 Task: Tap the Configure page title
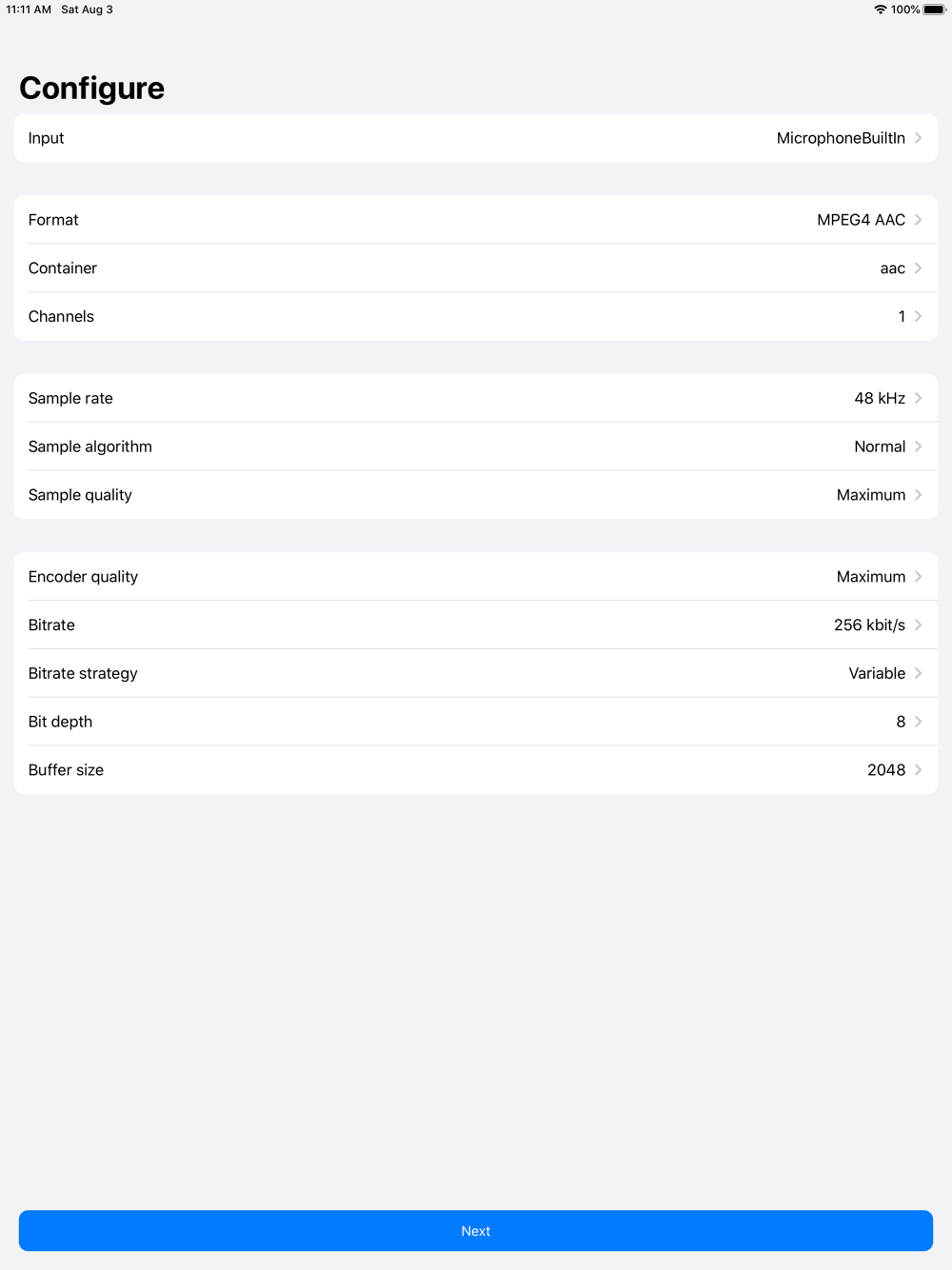92,88
